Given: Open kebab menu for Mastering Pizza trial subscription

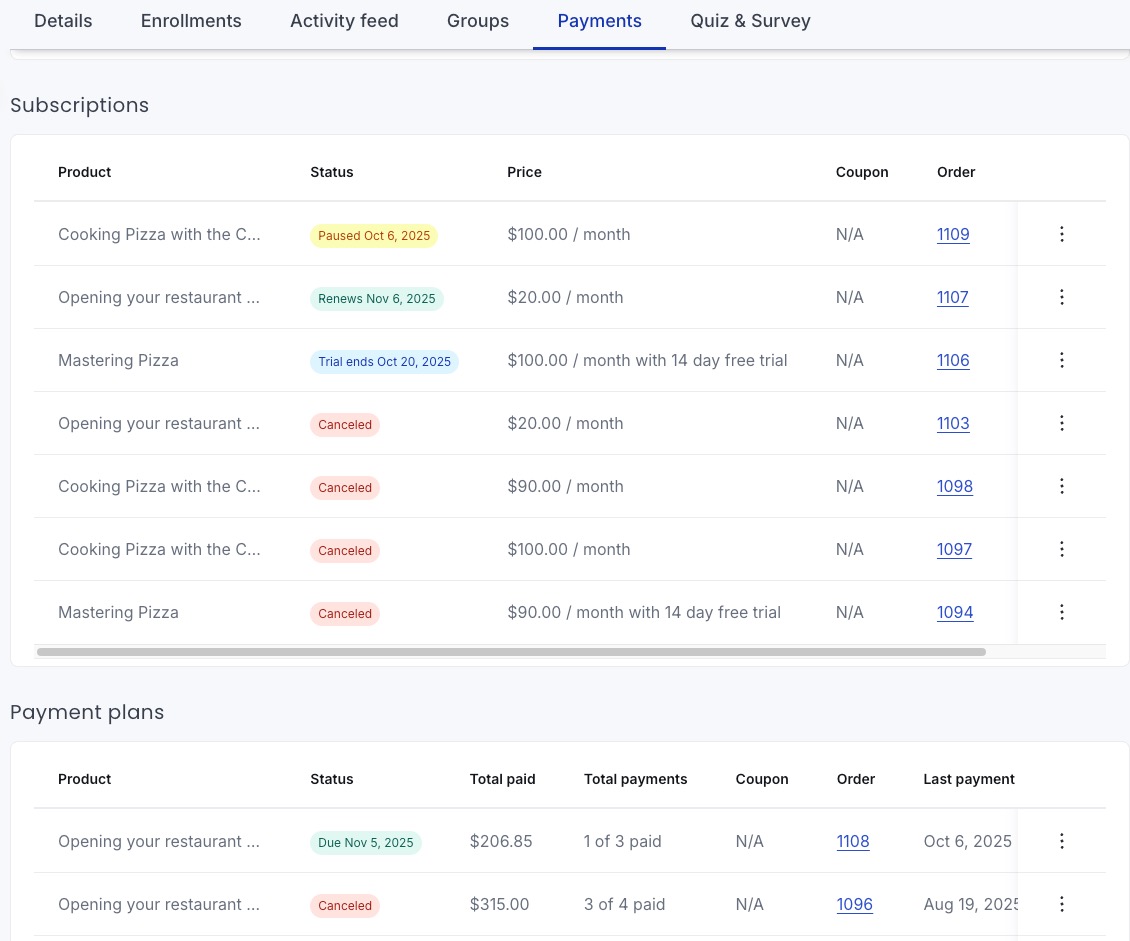Looking at the screenshot, I should click(1062, 360).
